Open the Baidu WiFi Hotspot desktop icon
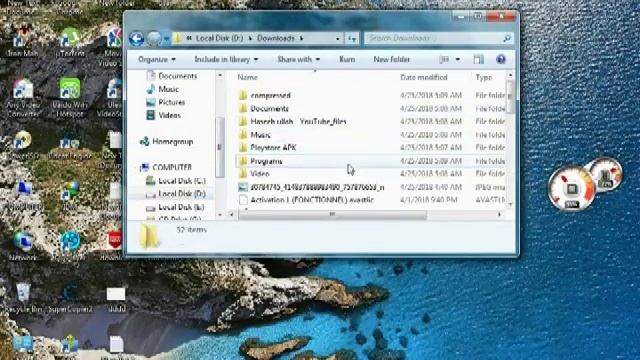 click(x=69, y=98)
